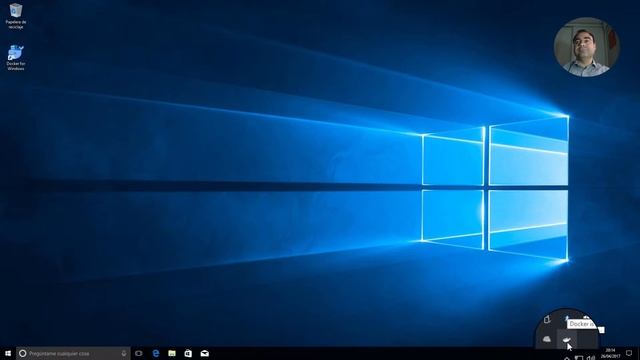Image resolution: width=640 pixels, height=360 pixels.
Task: Select the Docker for Windows desktop shortcut
Action: [x=16, y=58]
